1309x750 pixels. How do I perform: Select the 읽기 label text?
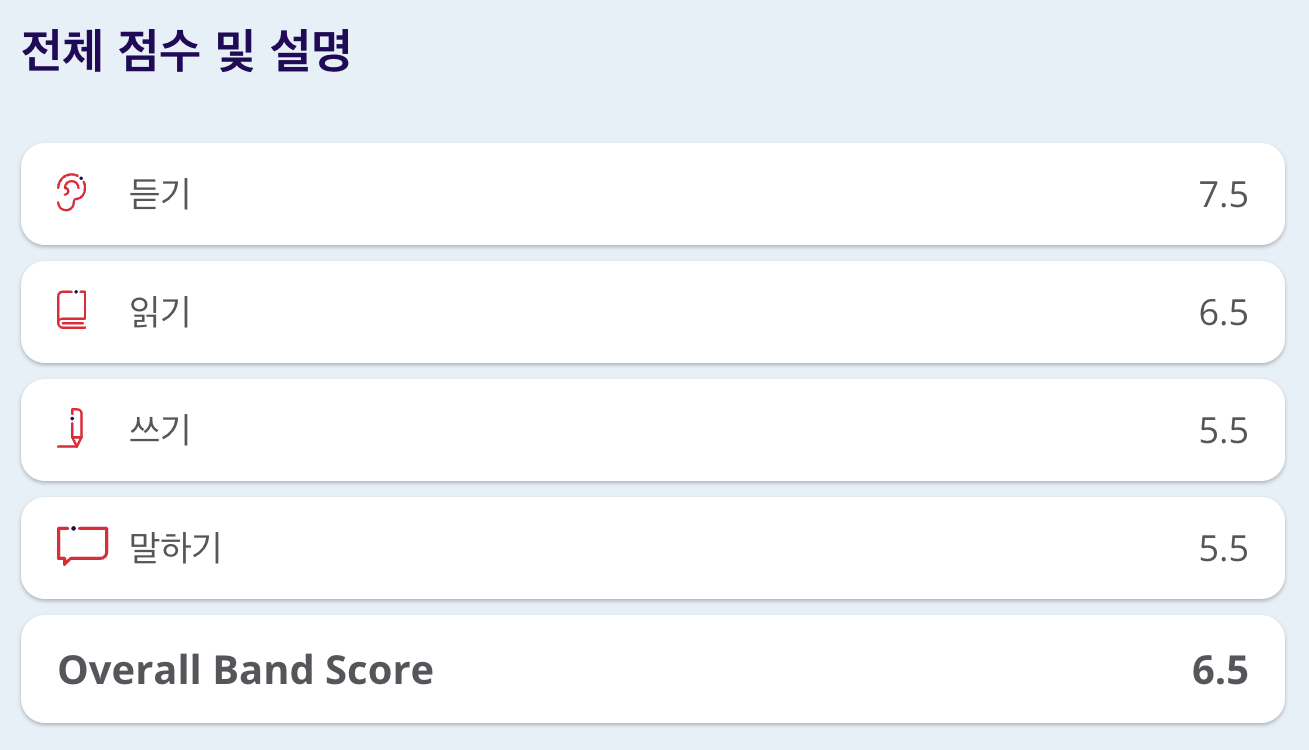point(160,312)
